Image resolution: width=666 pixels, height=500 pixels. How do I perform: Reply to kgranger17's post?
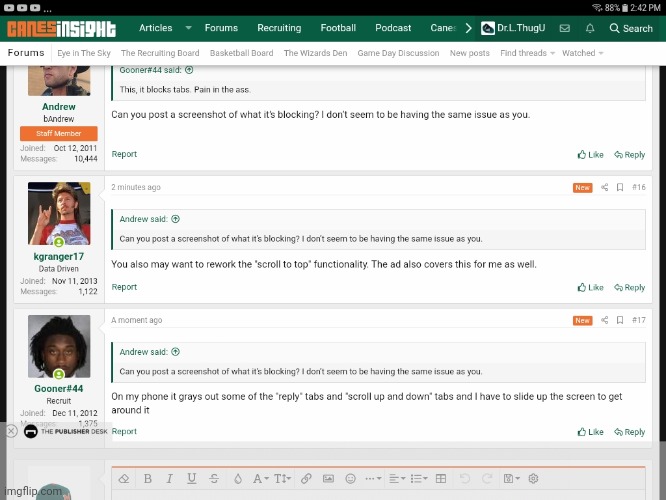click(x=630, y=287)
